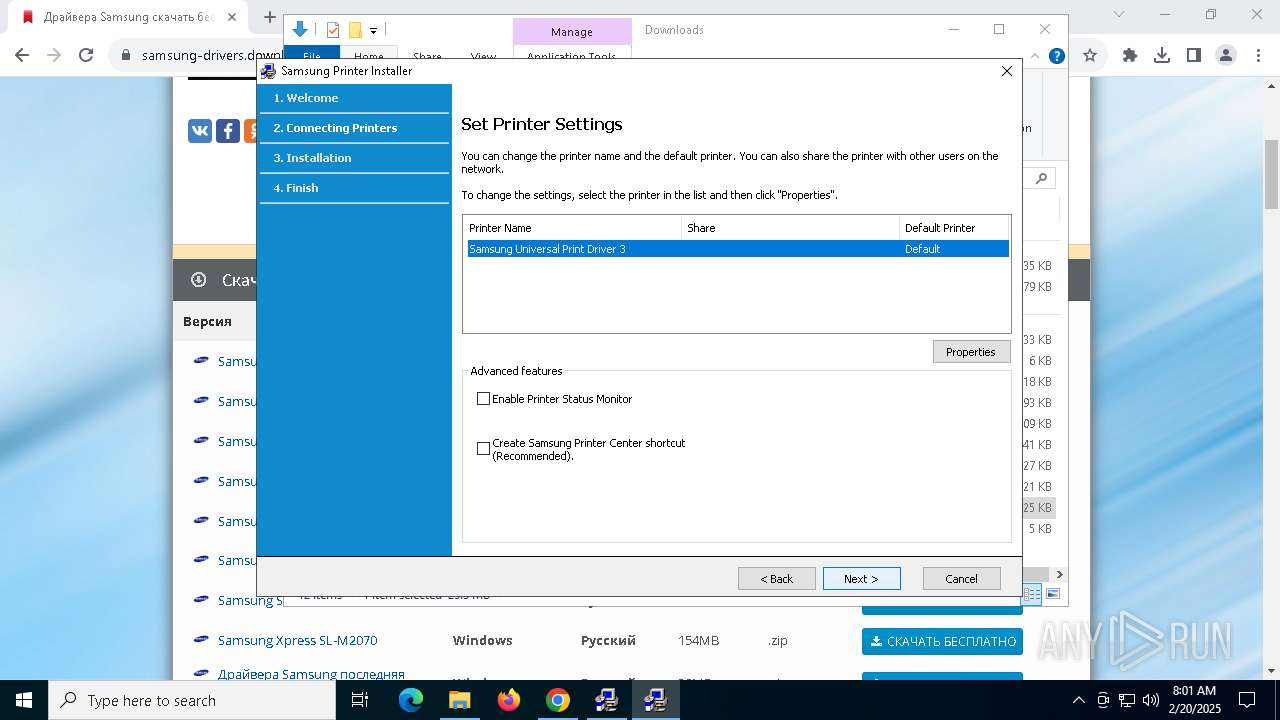Click the Default Printer column header

tap(954, 228)
